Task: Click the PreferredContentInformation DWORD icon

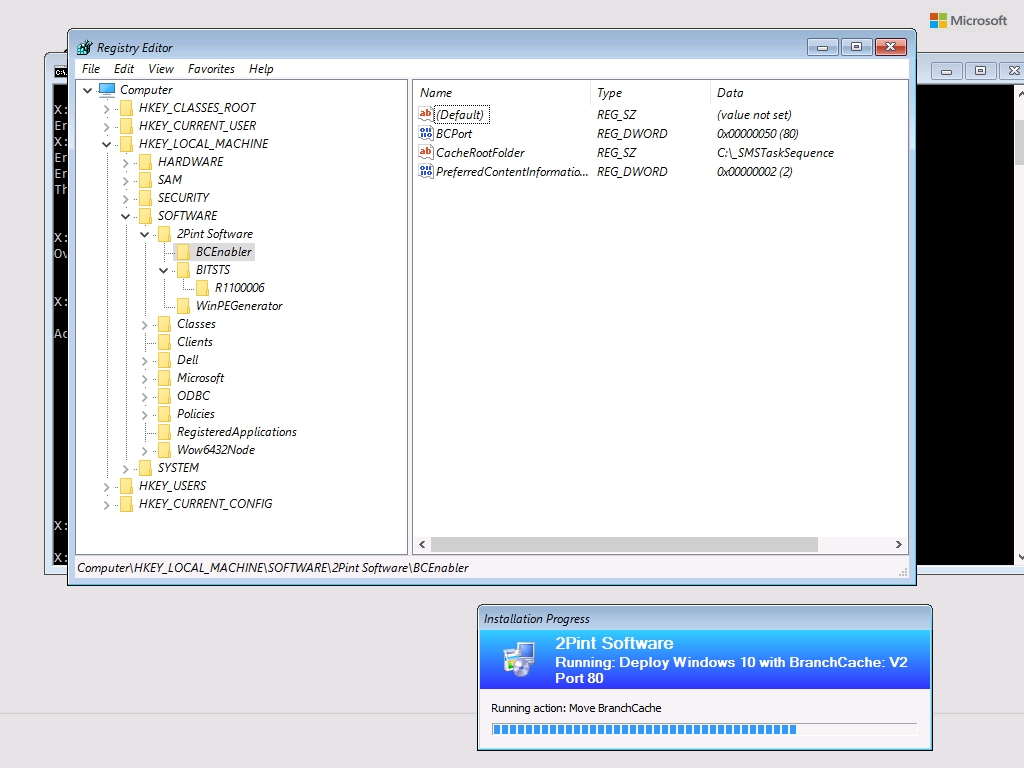Action: coord(426,172)
